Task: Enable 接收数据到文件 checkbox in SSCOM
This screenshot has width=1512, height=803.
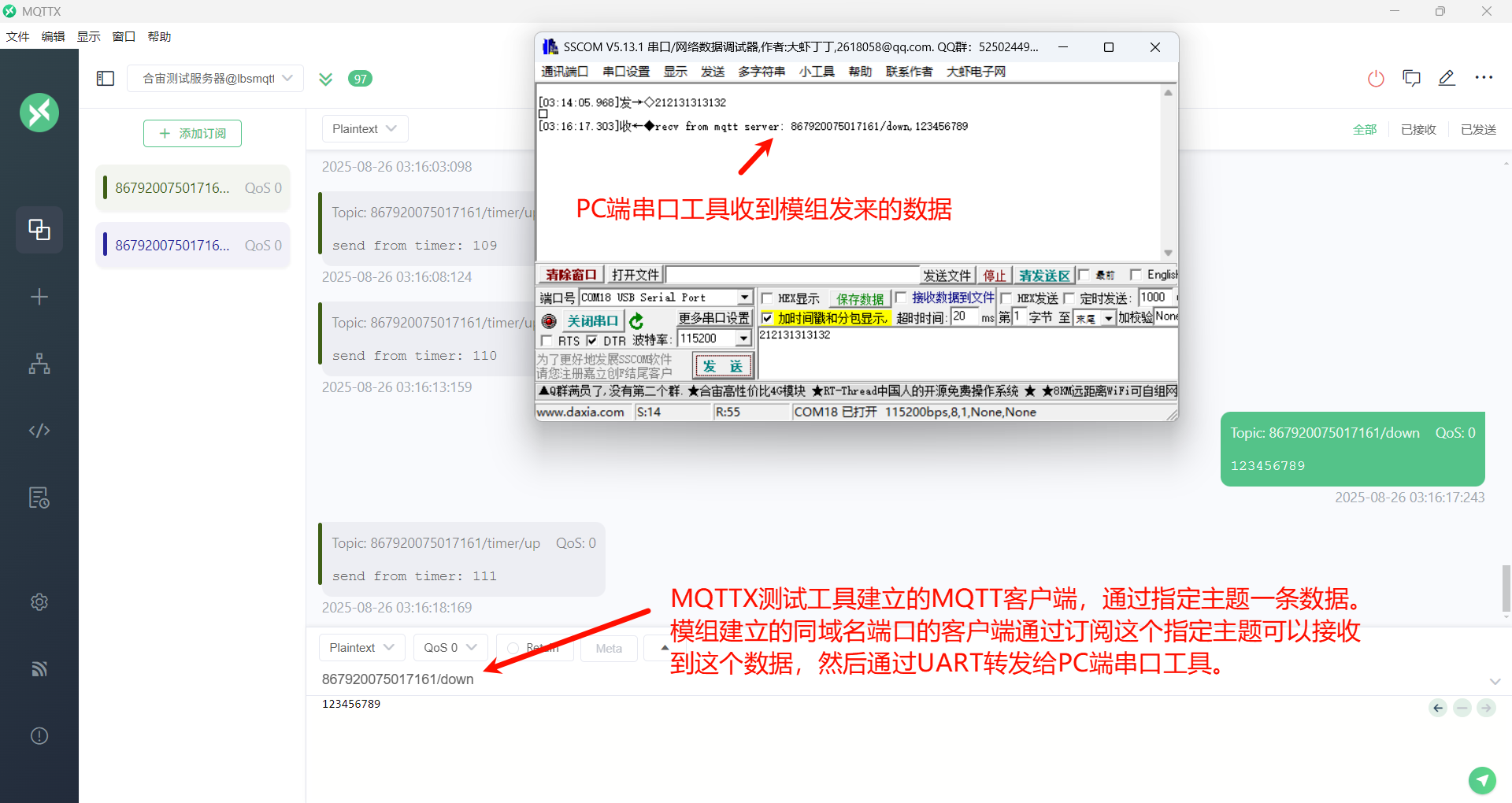Action: 901,298
